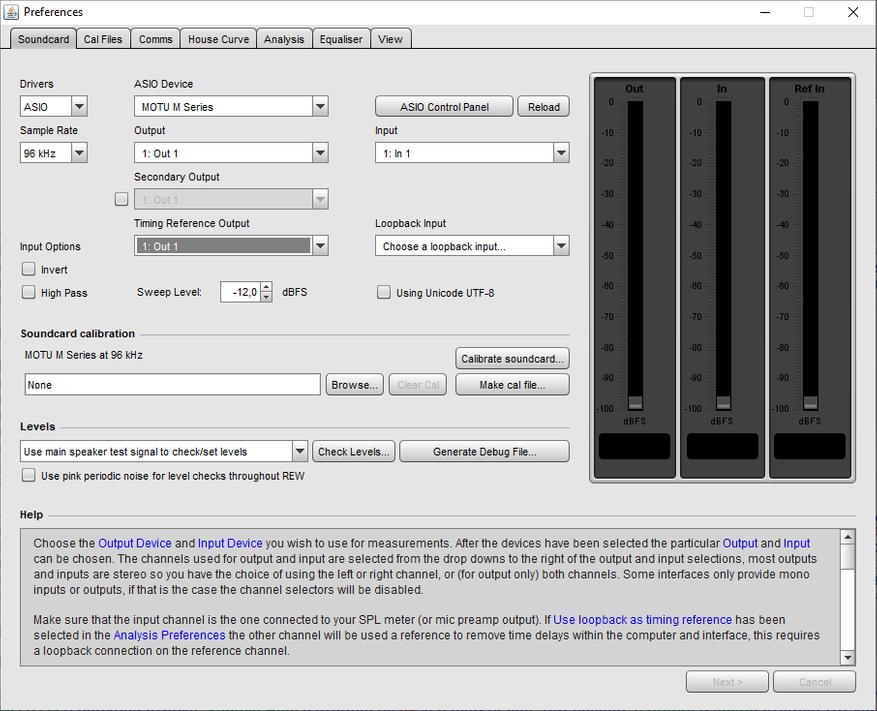This screenshot has height=711, width=877.
Task: Expand the ASIO Device MOTU M Series list
Action: coord(231,106)
